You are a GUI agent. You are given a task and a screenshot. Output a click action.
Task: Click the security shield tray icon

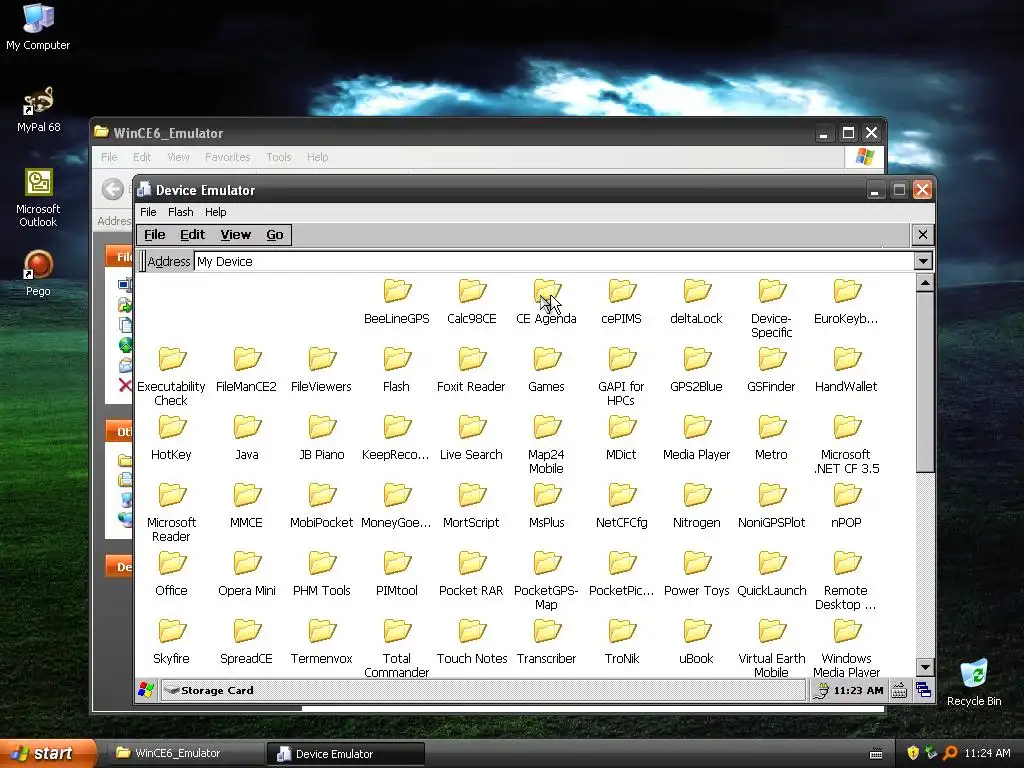tap(912, 753)
